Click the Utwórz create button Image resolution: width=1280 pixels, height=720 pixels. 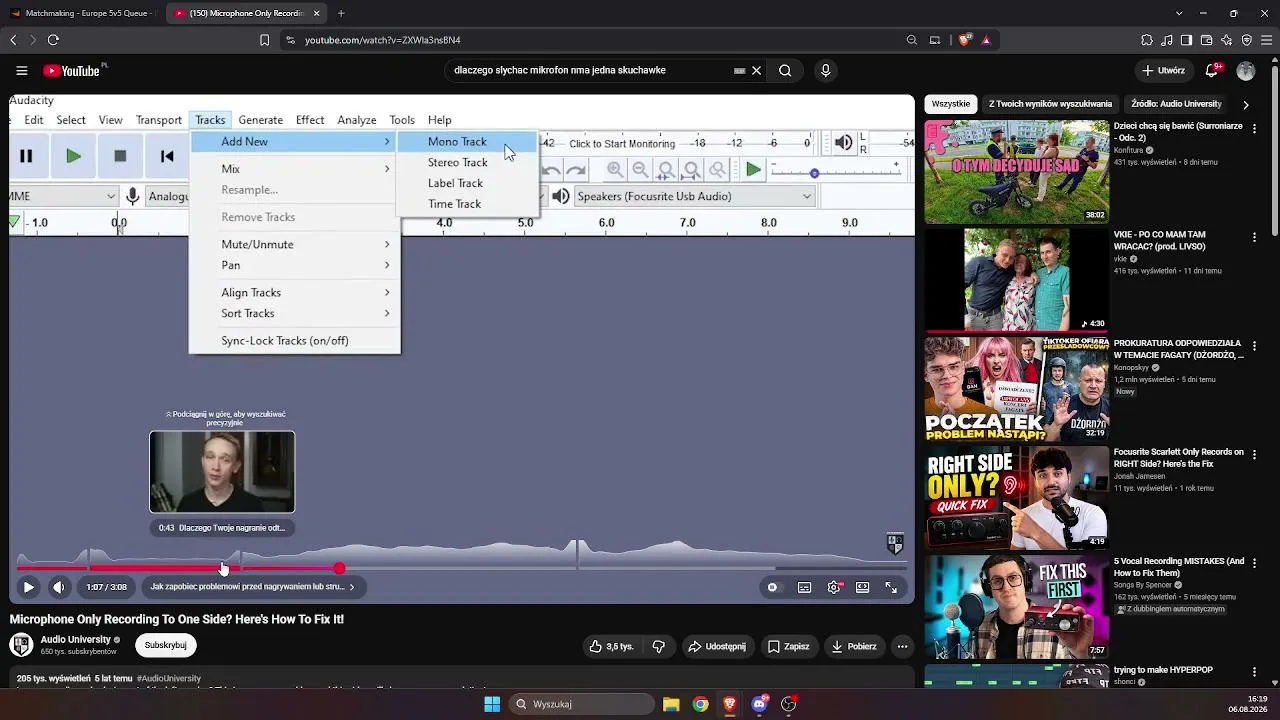[1163, 71]
